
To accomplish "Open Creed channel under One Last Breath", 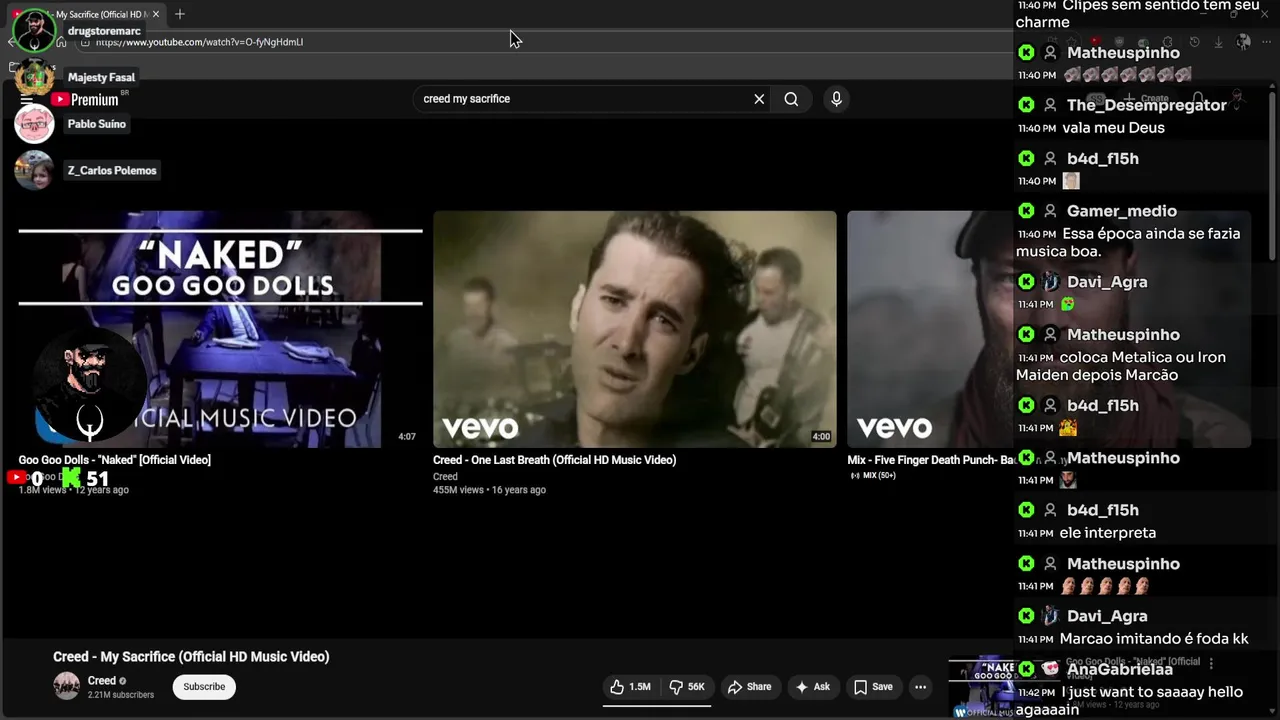I will click(445, 477).
